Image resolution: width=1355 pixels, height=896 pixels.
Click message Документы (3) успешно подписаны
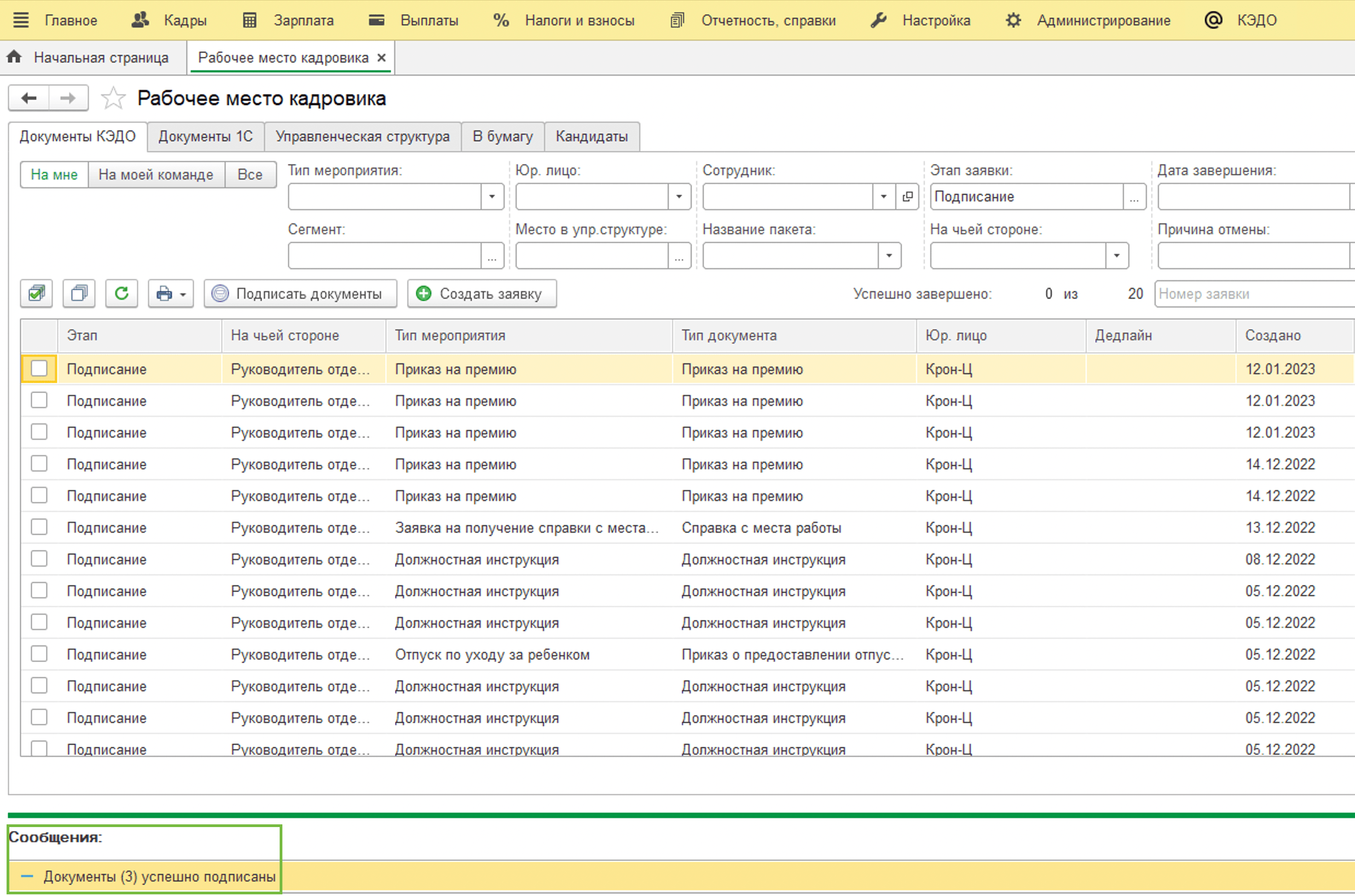[159, 876]
